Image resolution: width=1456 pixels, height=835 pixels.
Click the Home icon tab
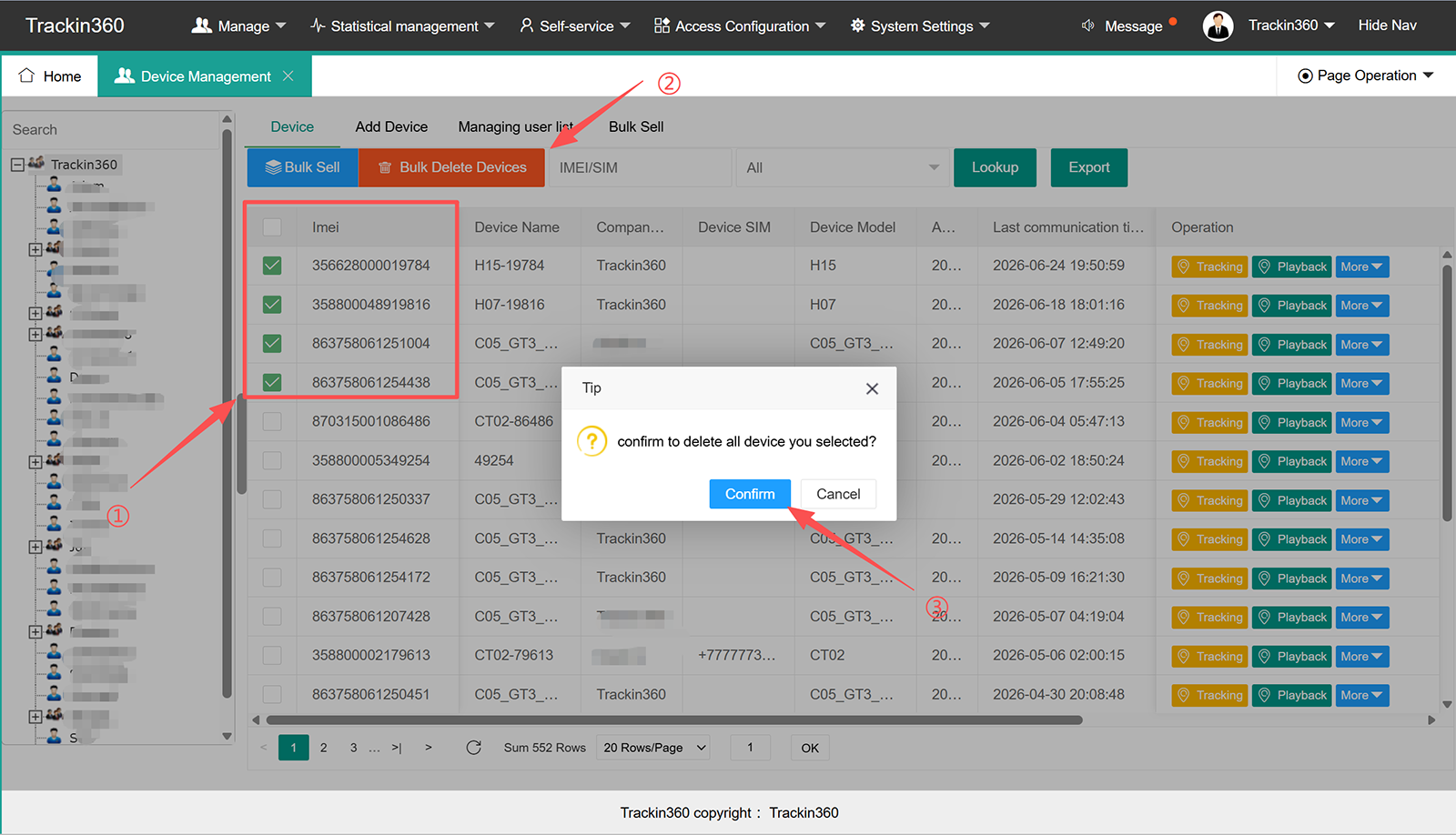click(50, 76)
